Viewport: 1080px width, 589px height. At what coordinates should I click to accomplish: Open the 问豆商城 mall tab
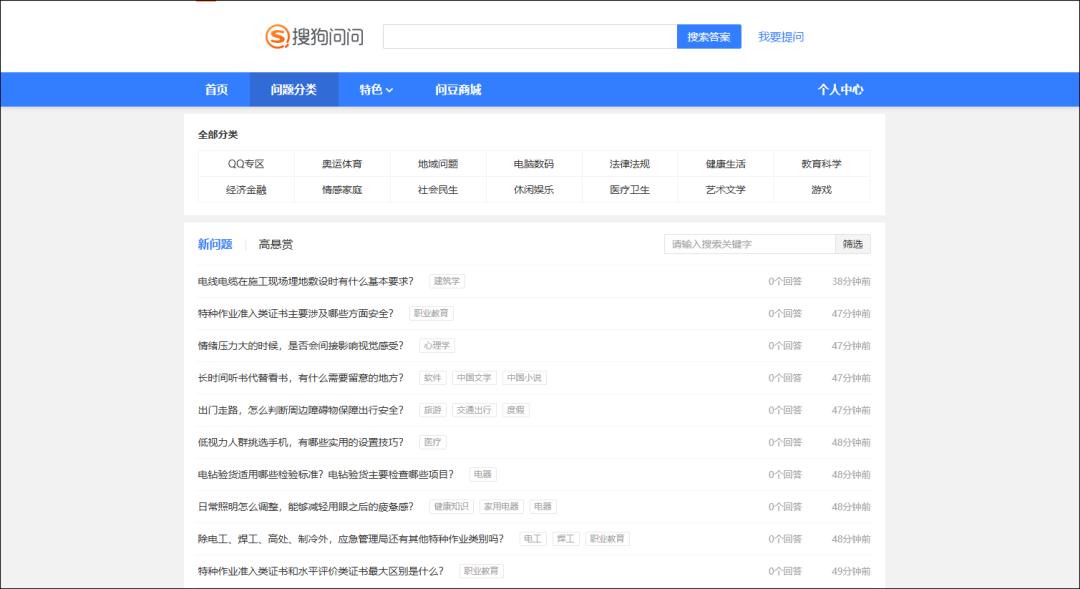(x=458, y=90)
